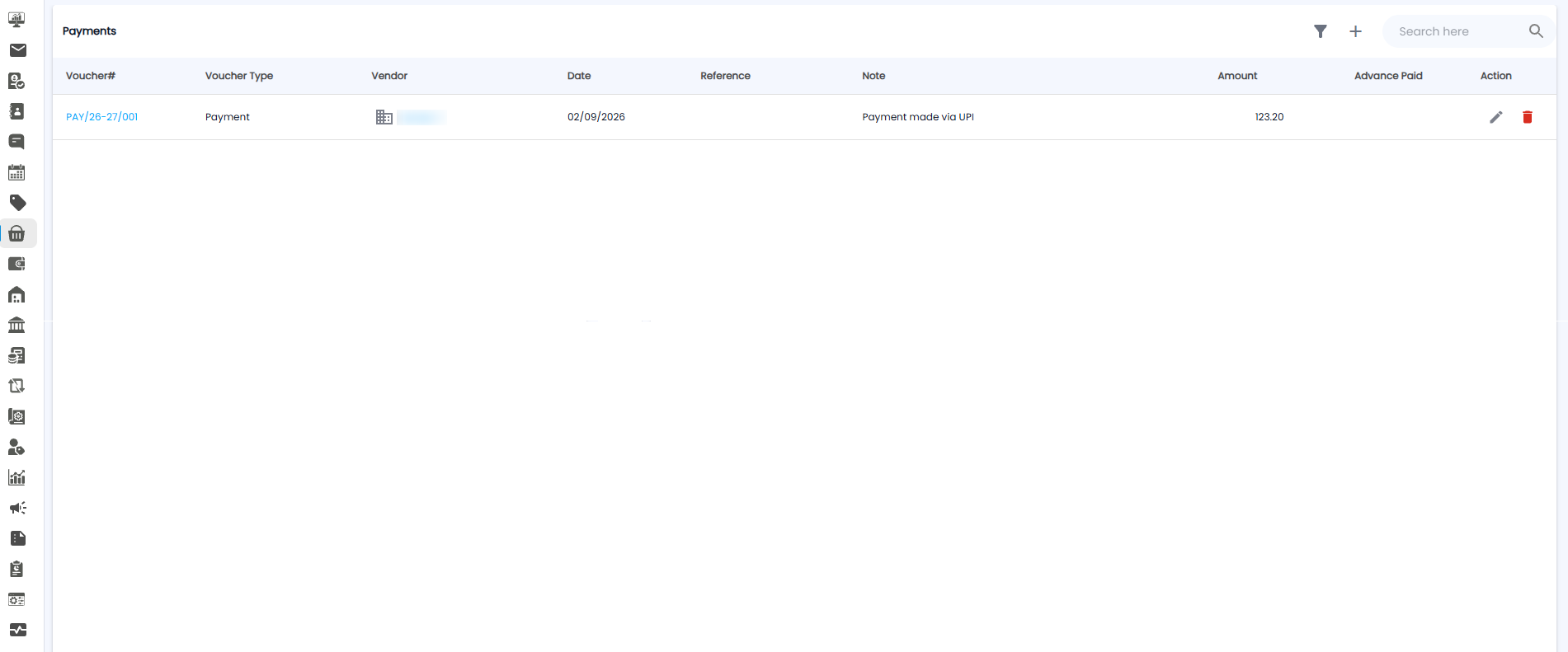Open the megaphone marketing sidebar icon
The width and height of the screenshot is (1568, 652).
point(17,508)
